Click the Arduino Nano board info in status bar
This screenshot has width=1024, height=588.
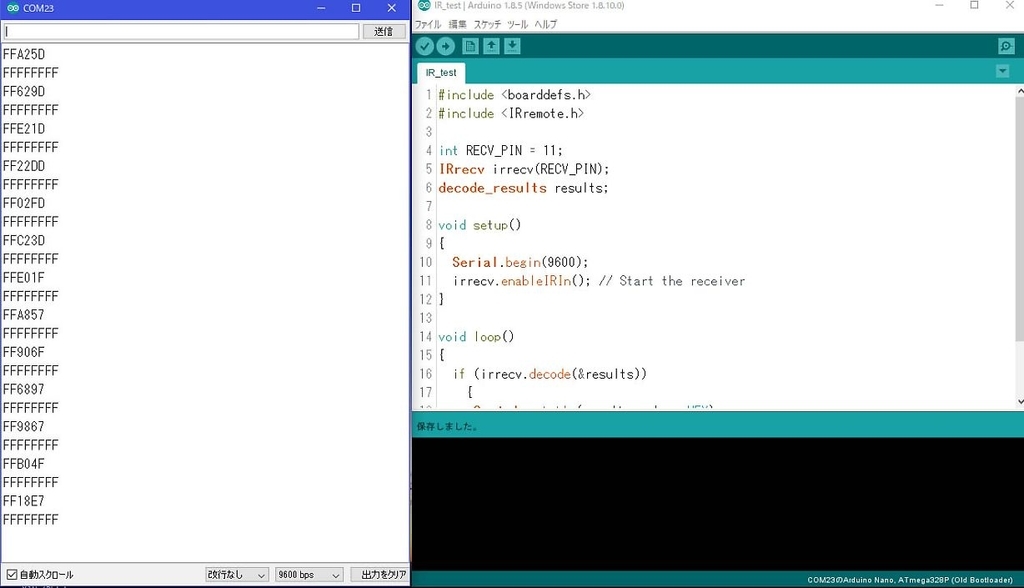910,580
